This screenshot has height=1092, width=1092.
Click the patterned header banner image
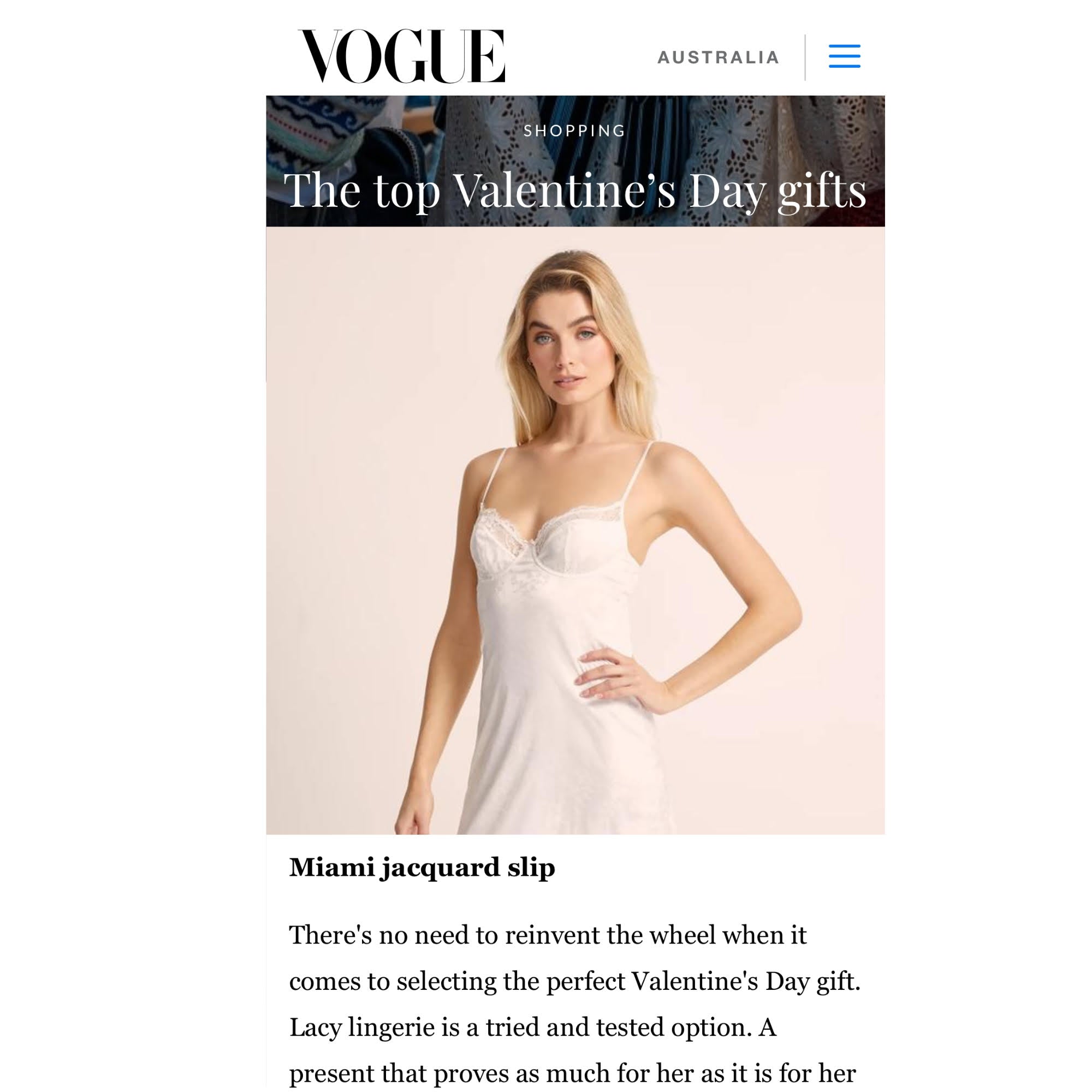pos(575,161)
